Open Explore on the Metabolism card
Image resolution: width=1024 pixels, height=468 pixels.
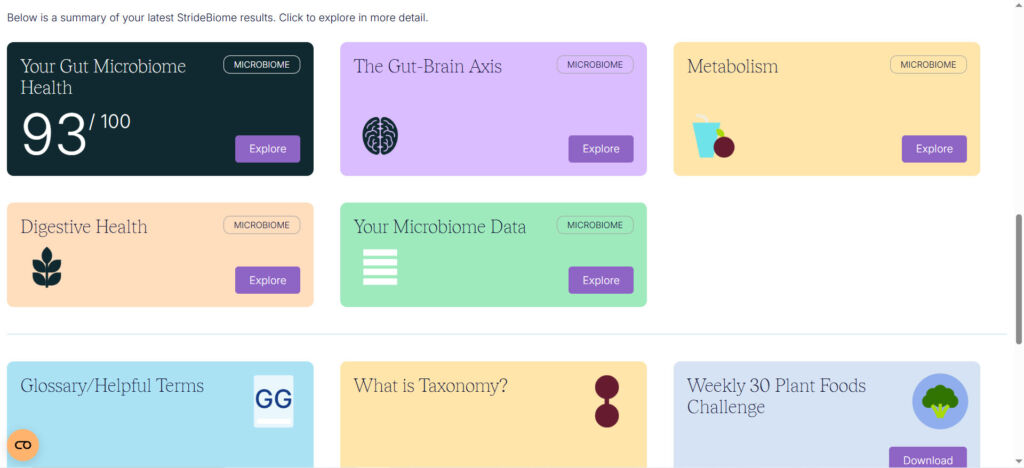pyautogui.click(x=934, y=149)
